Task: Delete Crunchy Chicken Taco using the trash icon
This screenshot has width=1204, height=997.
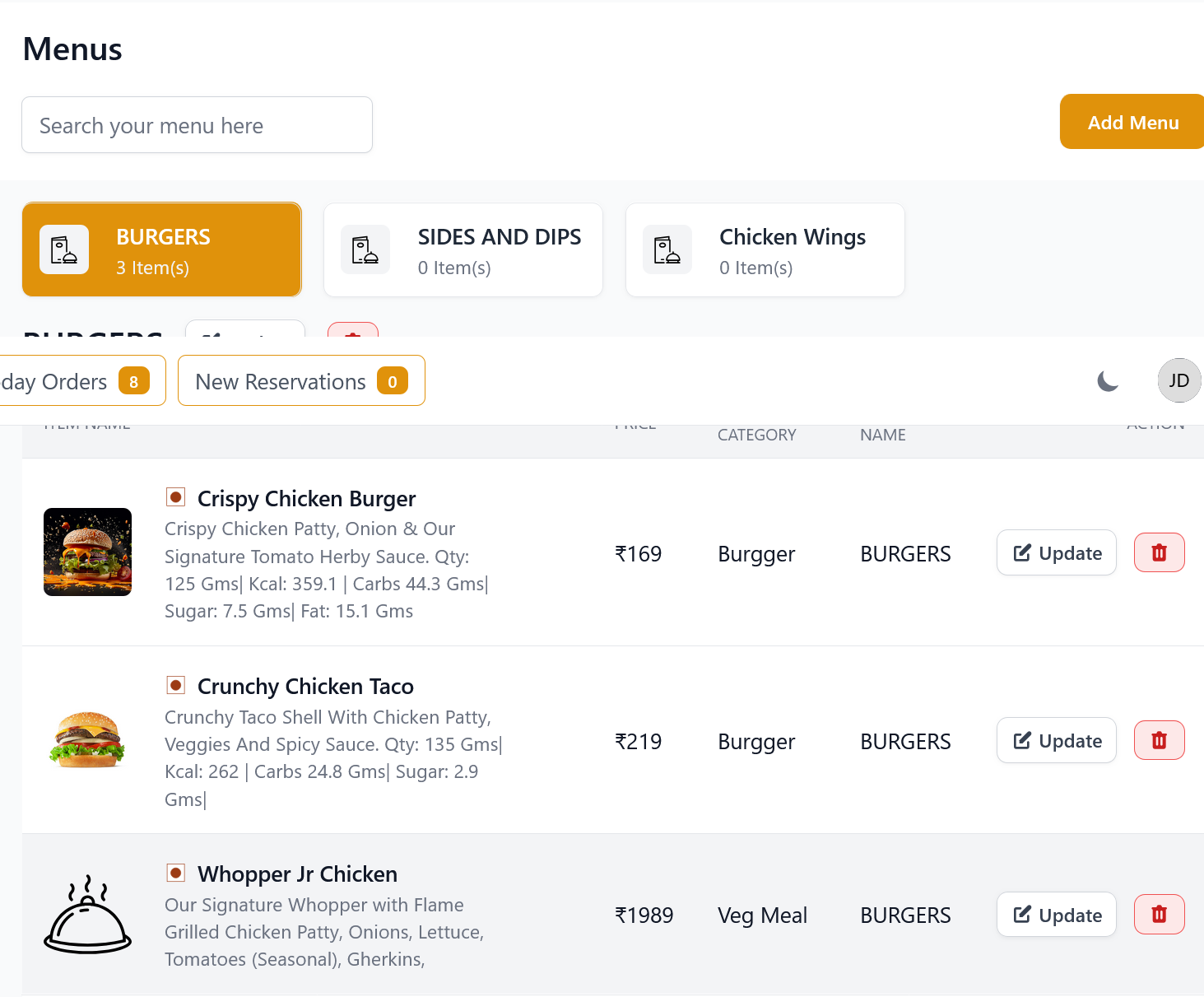Action: tap(1159, 739)
